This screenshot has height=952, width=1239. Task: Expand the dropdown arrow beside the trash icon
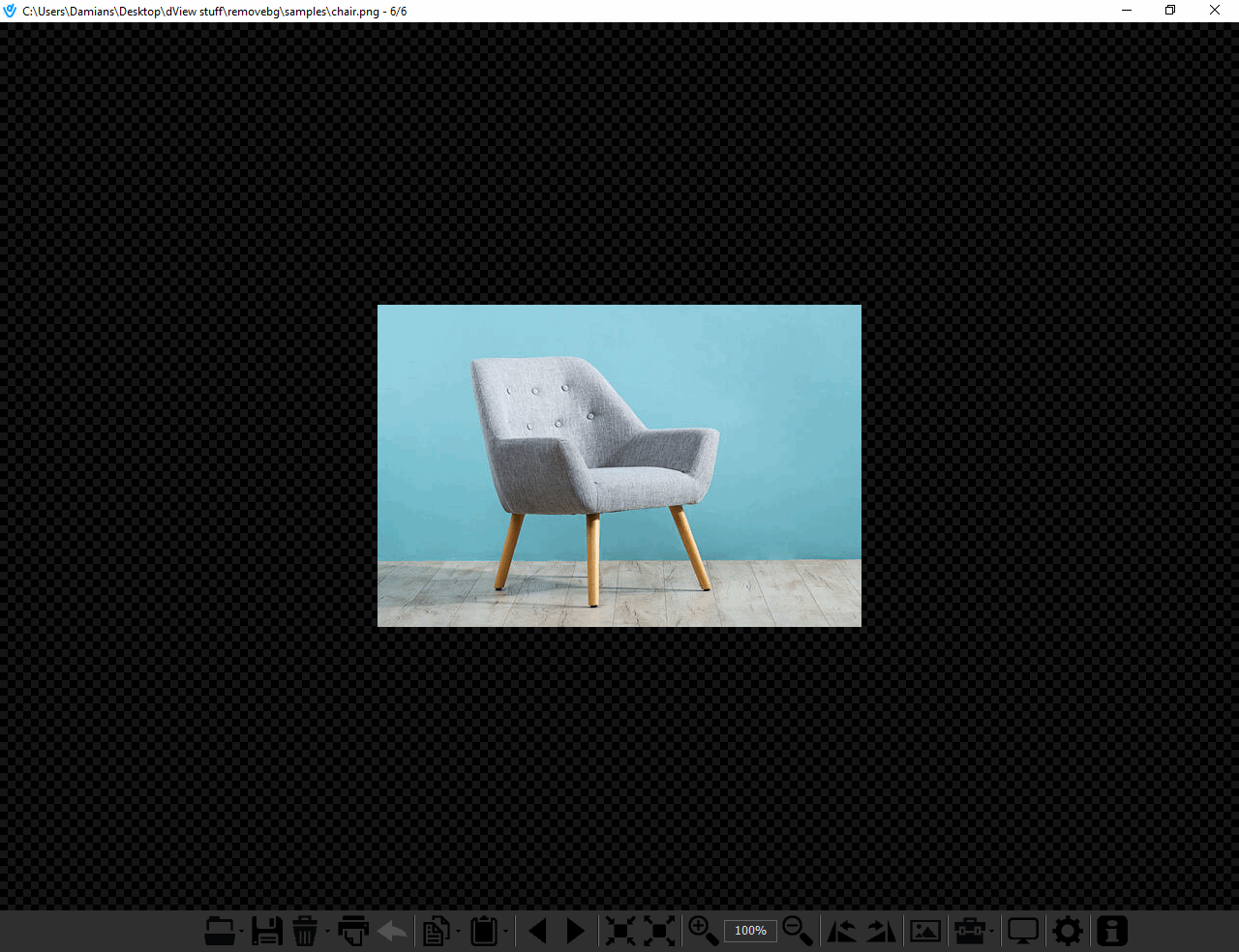327,932
